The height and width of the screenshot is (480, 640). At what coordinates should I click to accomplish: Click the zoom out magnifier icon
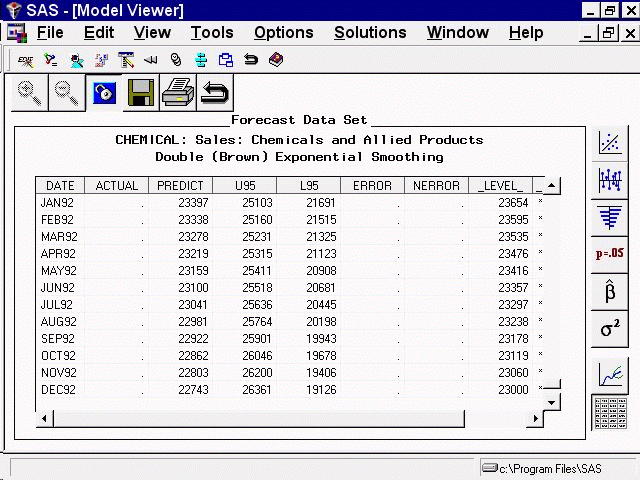pos(66,93)
